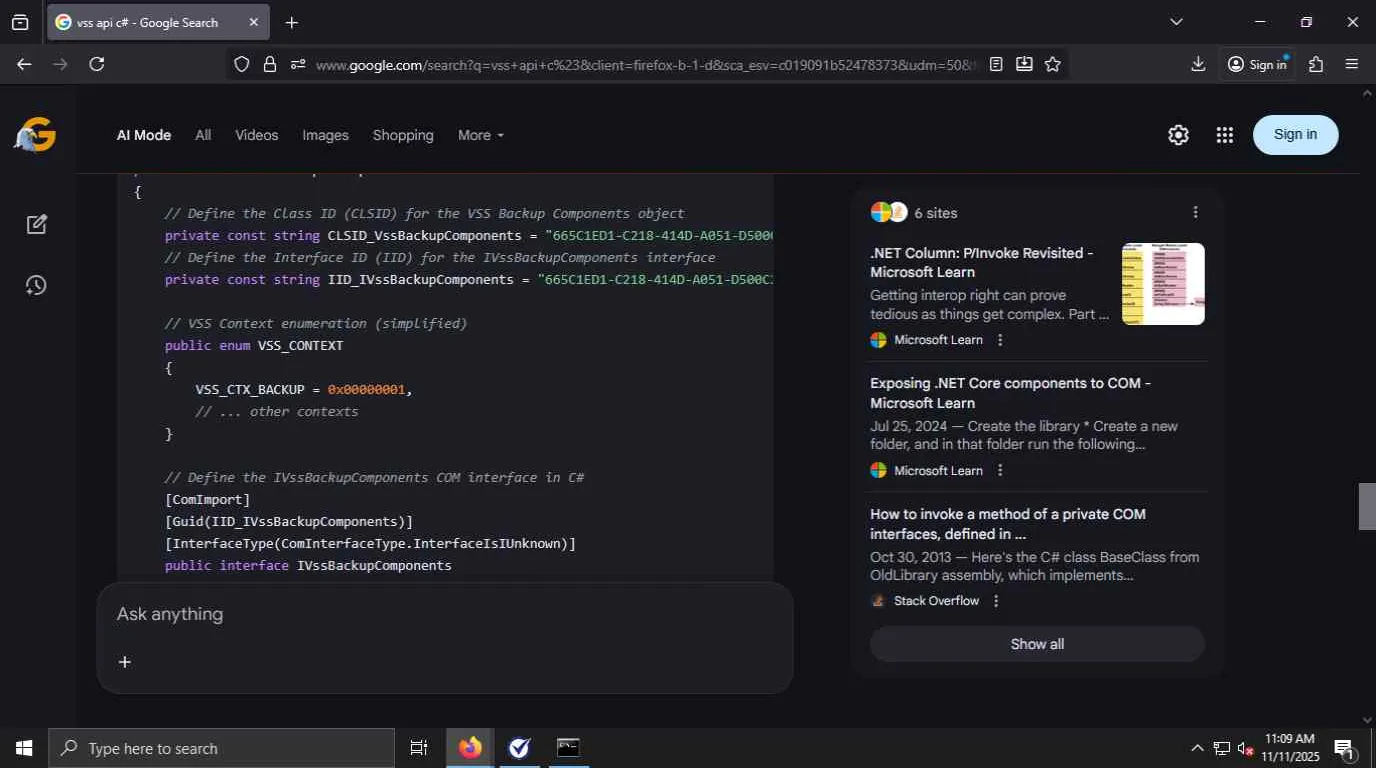Viewport: 1376px width, 768px height.
Task: Open '.NET Column: P/Invoke Revisited' link
Action: point(982,262)
